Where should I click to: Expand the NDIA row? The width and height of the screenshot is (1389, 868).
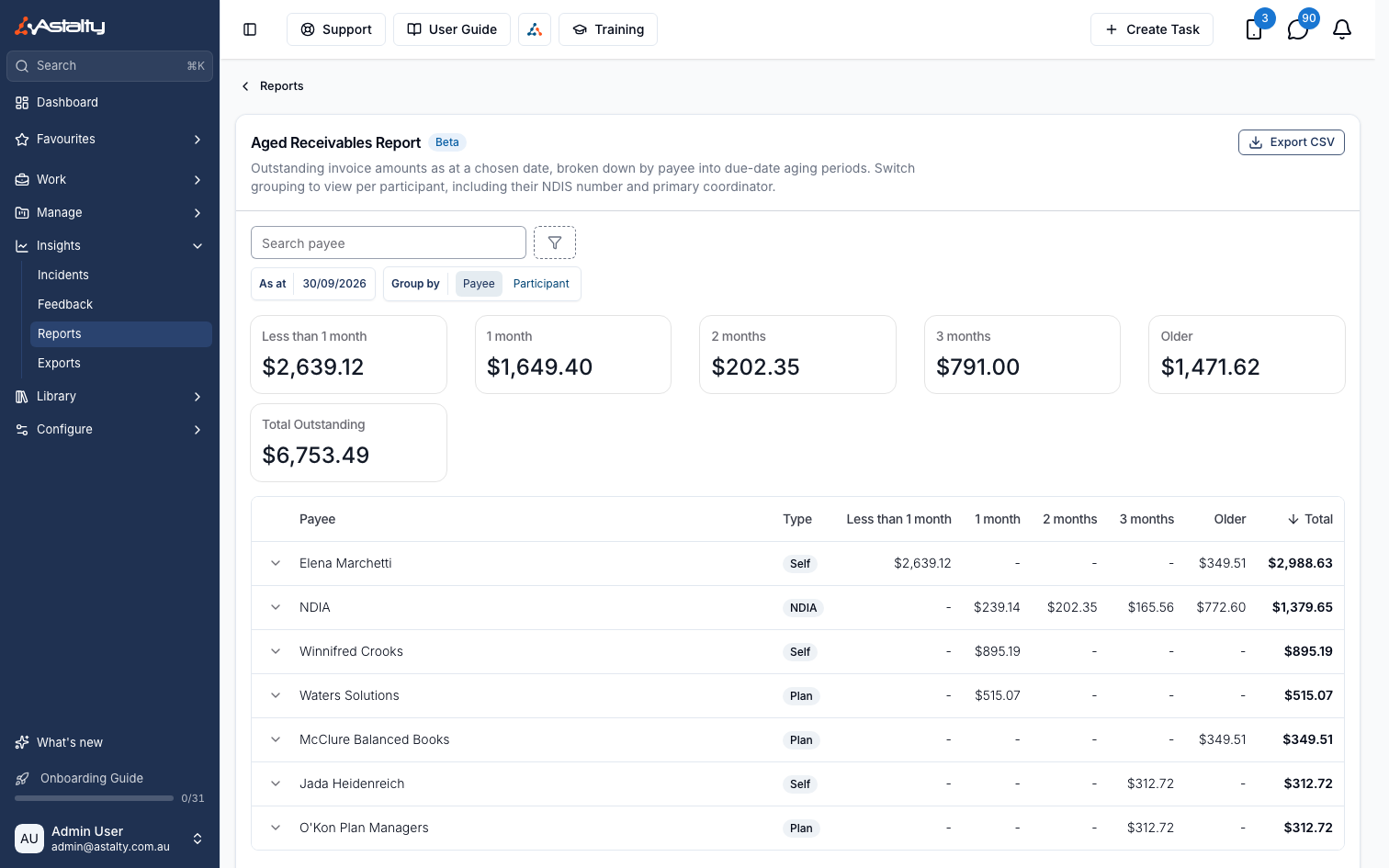pos(276,607)
